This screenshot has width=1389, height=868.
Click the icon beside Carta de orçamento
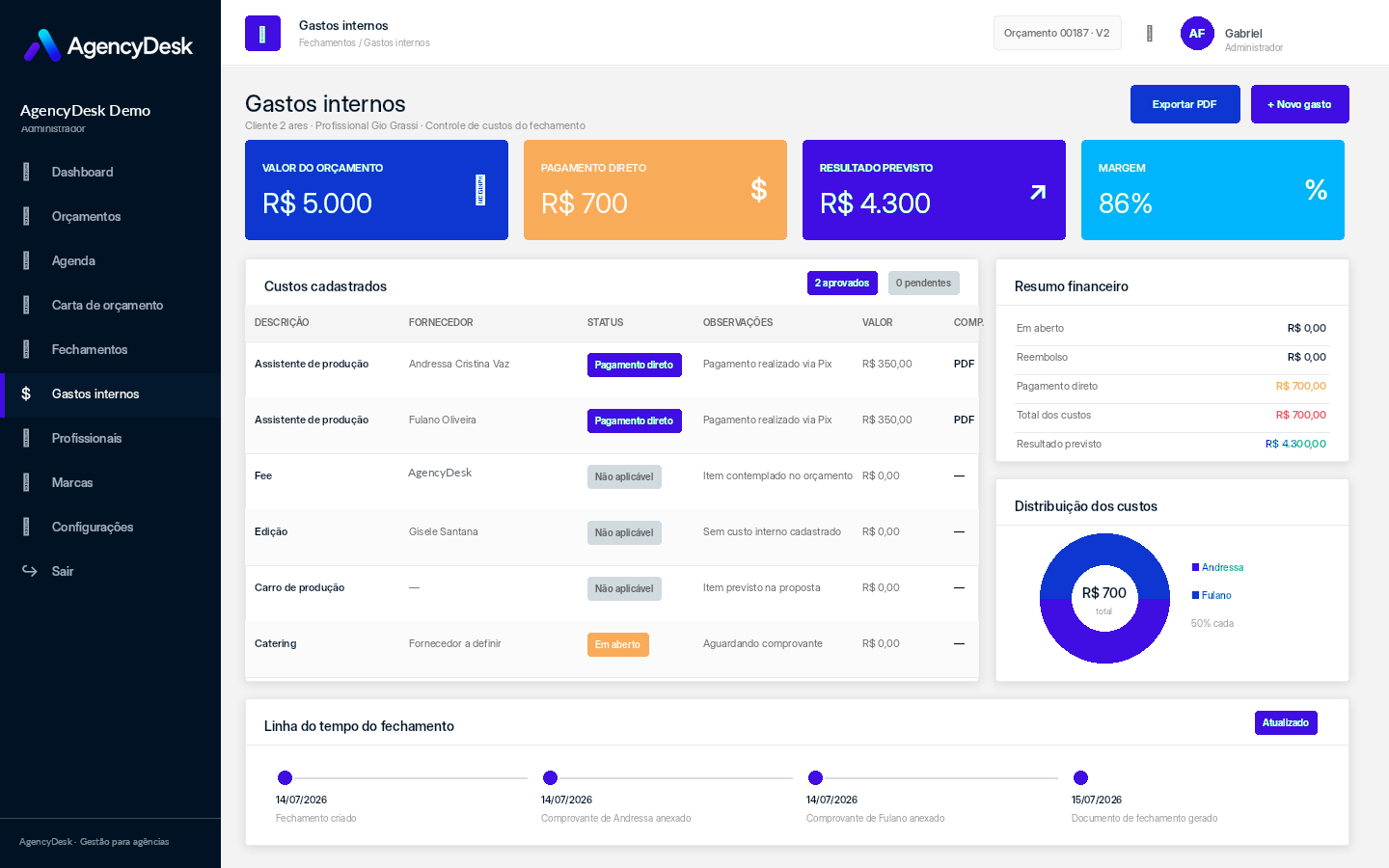tap(26, 305)
